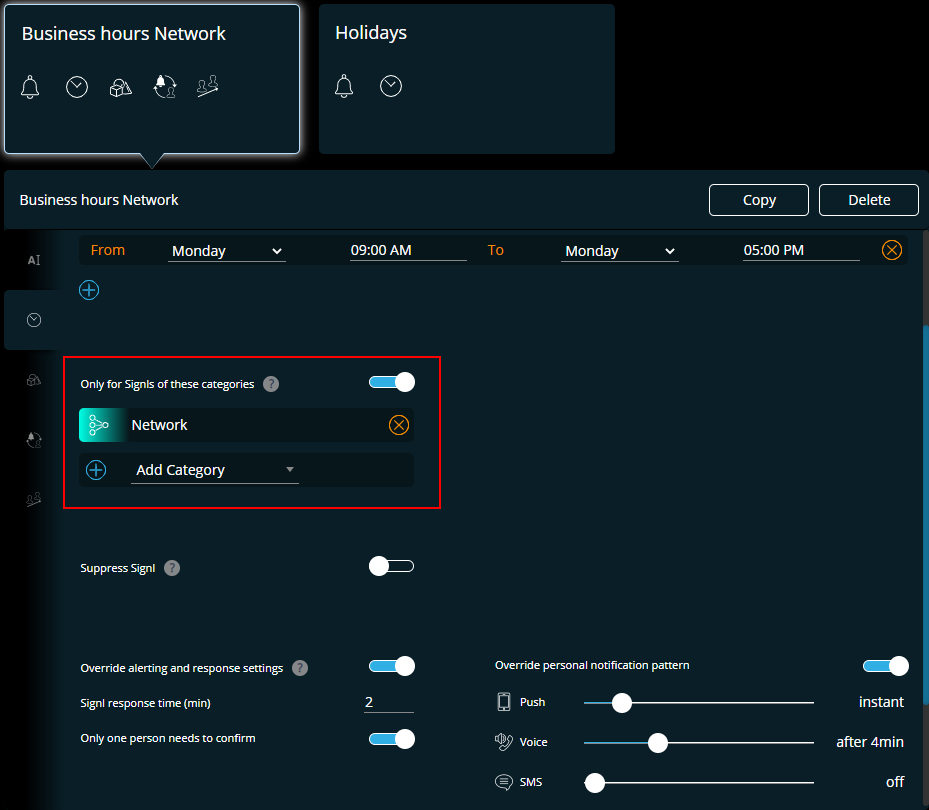Click the clock icon on the Holidays card
This screenshot has width=929, height=810.
(391, 87)
